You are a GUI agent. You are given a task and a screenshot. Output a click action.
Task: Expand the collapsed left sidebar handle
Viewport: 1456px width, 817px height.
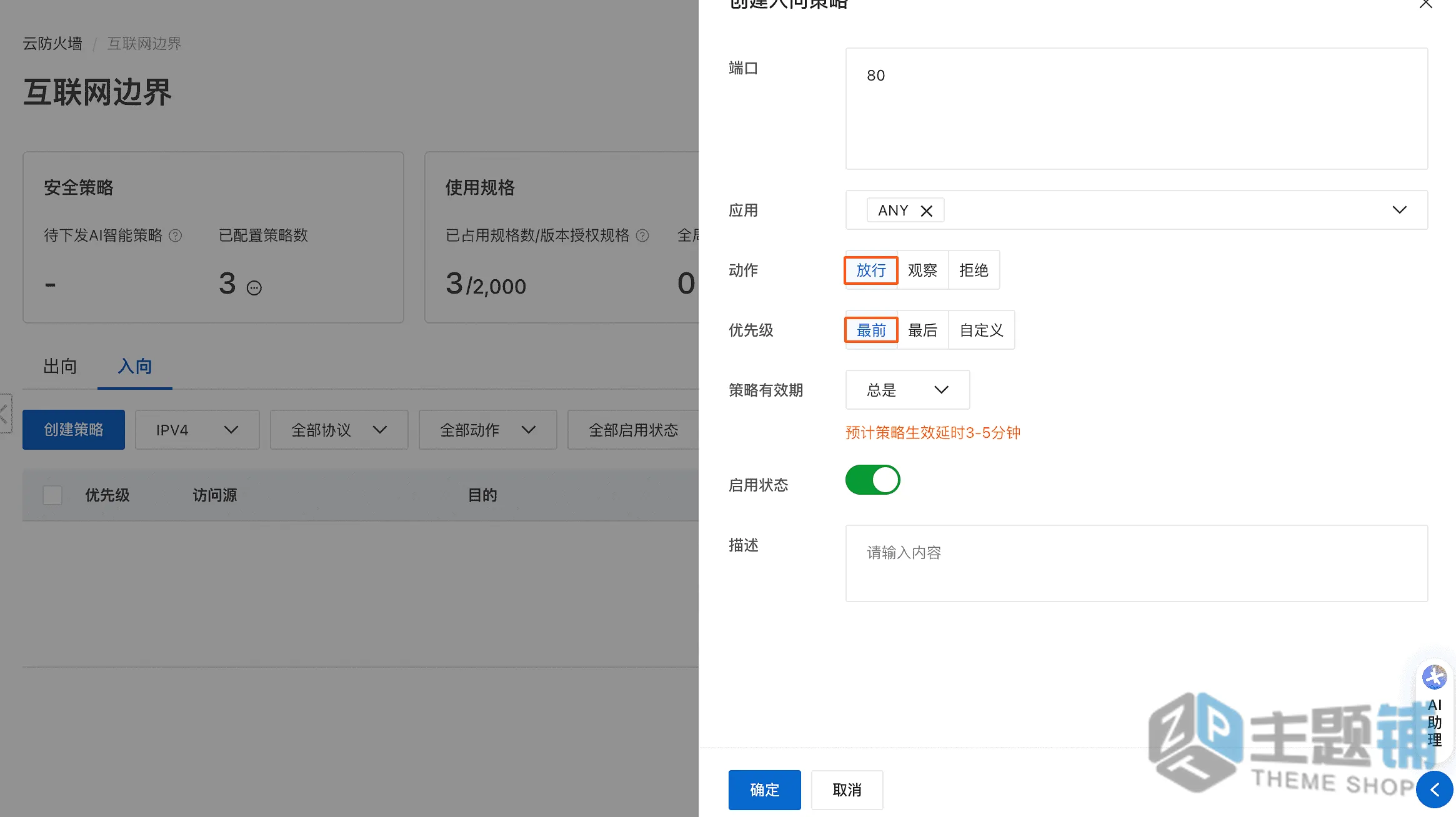click(5, 413)
